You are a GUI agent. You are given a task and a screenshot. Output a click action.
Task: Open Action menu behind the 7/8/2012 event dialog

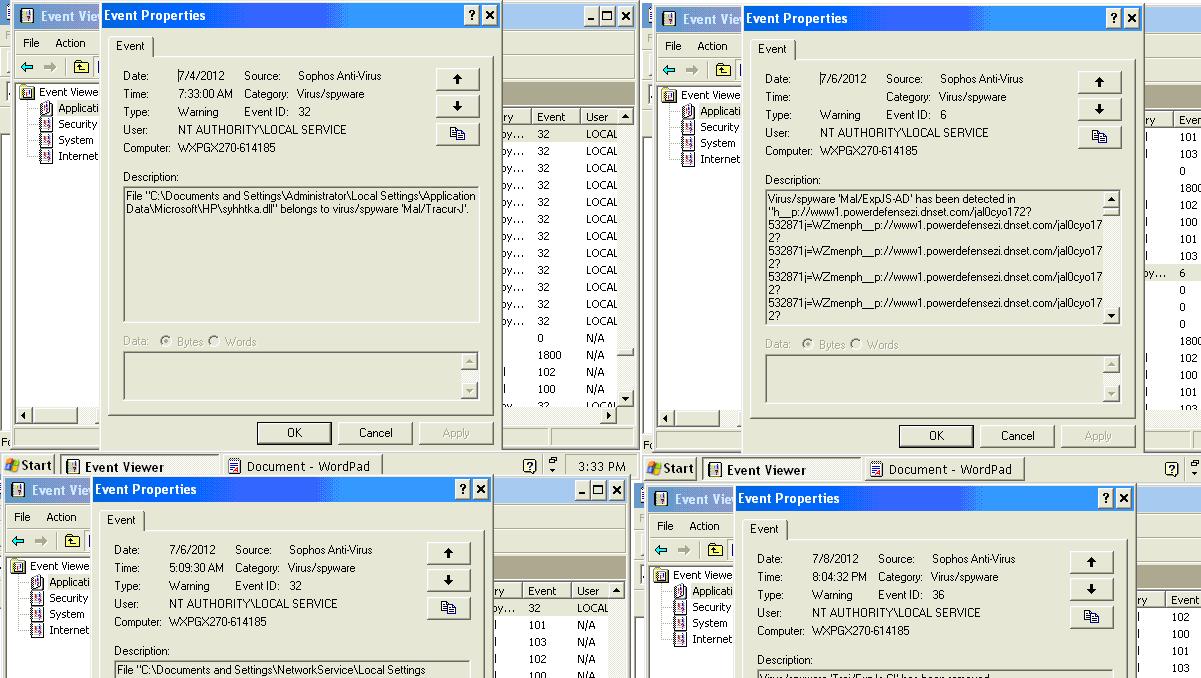point(704,526)
